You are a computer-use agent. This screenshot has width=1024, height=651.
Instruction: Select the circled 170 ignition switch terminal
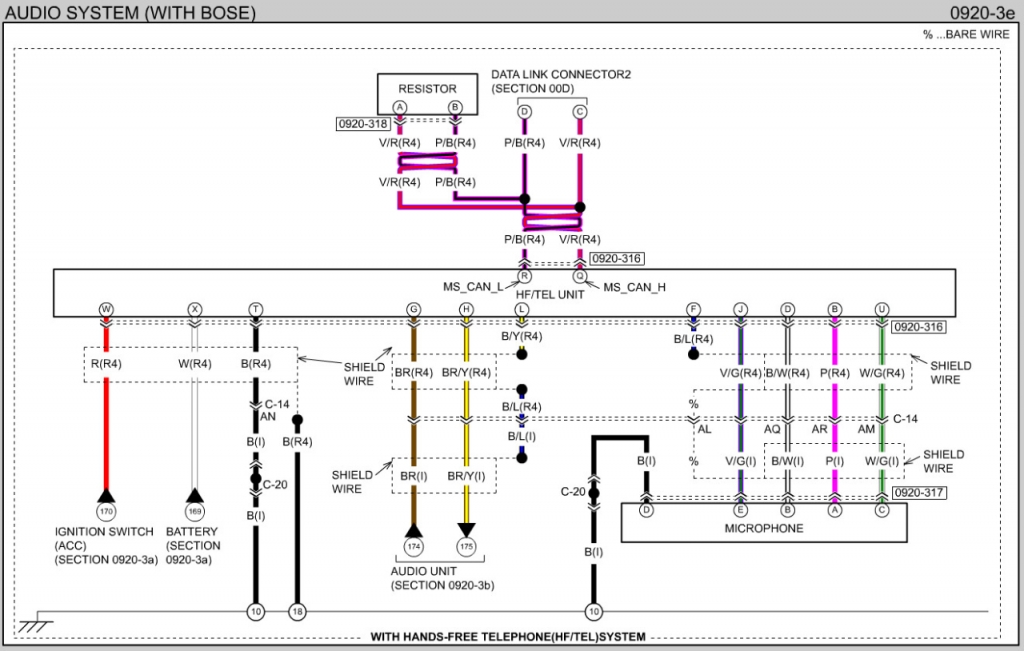(106, 512)
